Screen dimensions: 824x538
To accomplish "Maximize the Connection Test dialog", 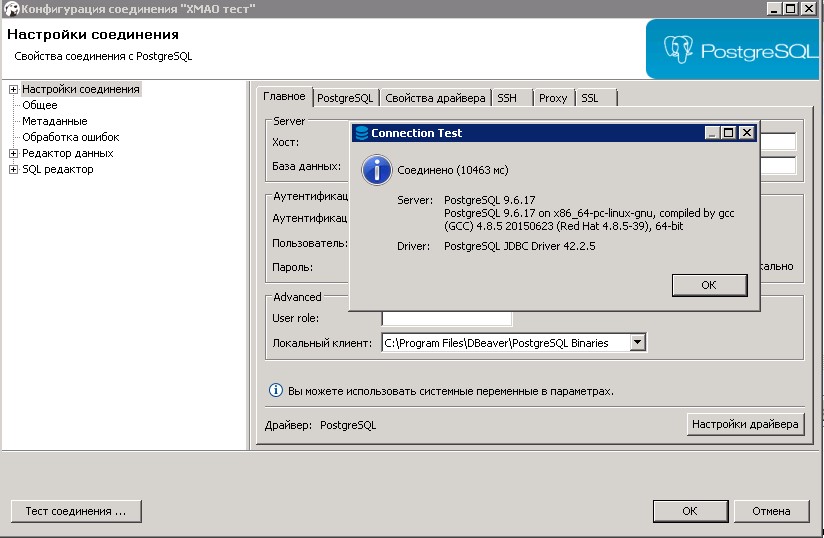I will [728, 132].
